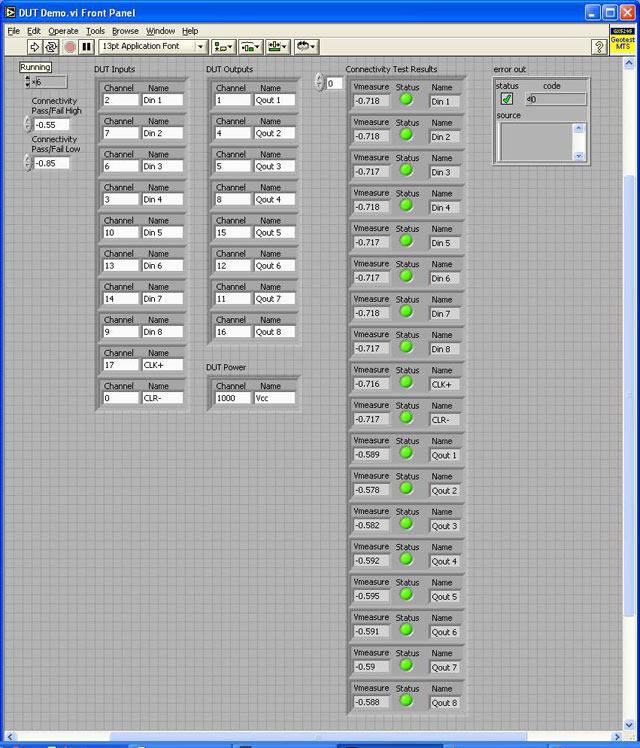Click the Vmeasure value -0.716 for CLK+
Screen dimensions: 640x748
372,384
